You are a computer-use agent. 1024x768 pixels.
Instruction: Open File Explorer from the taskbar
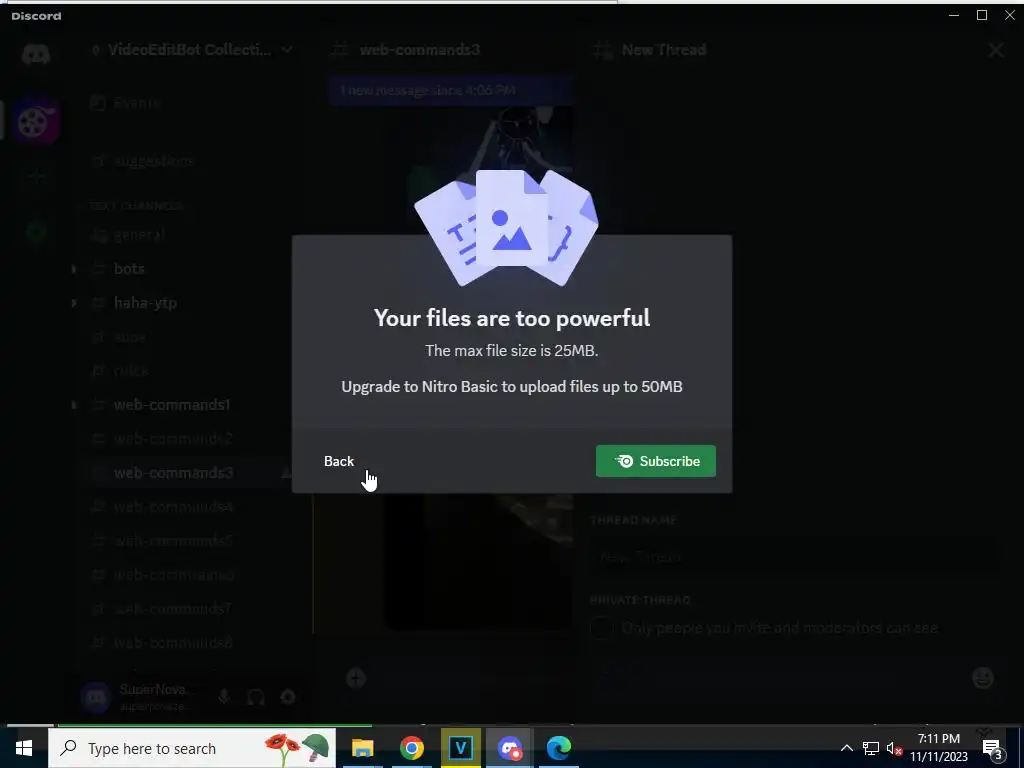[x=362, y=748]
